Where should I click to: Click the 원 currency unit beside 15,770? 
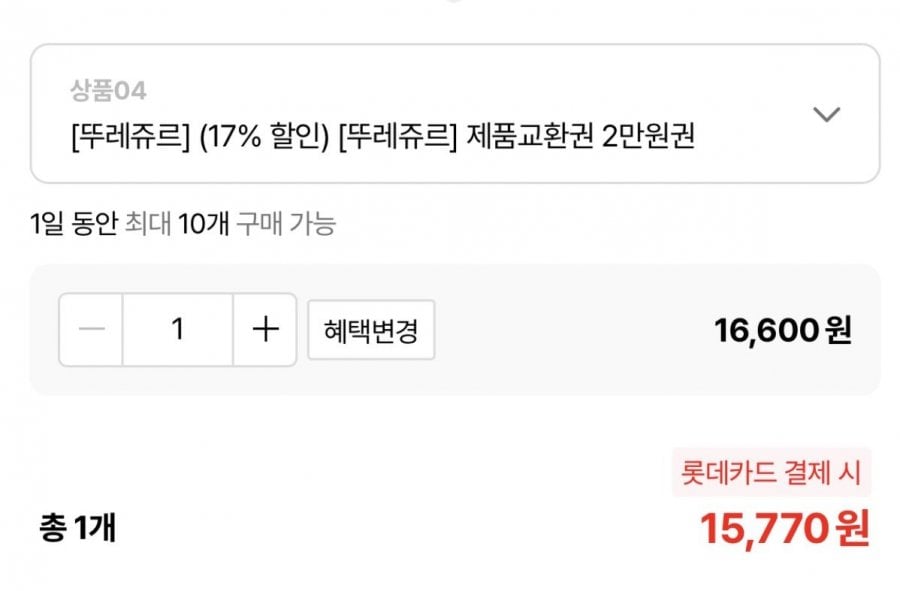pyautogui.click(x=850, y=528)
